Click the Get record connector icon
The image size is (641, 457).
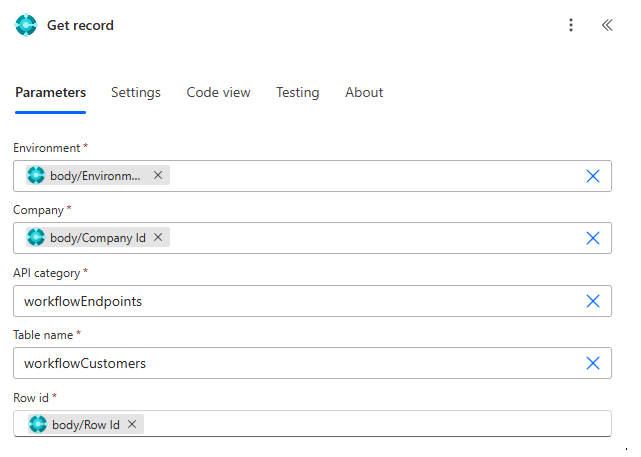pos(26,25)
